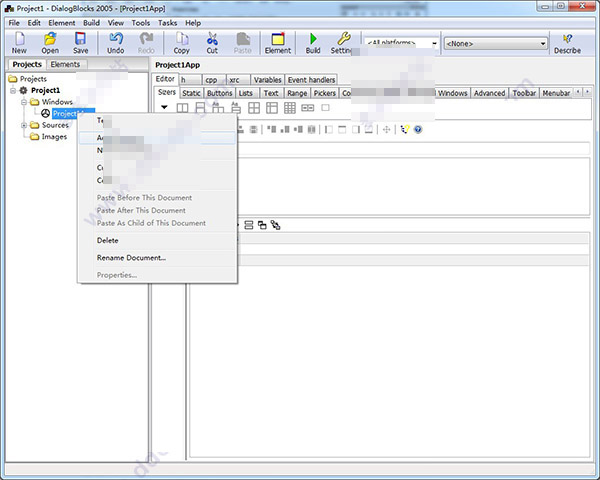Expand the Sources folder node
This screenshot has width=600, height=480.
pyautogui.click(x=24, y=125)
